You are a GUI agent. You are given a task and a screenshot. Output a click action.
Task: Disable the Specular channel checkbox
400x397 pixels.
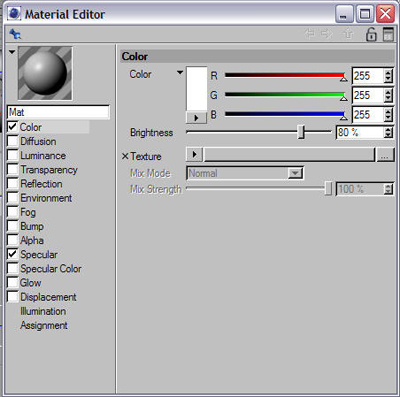13,254
